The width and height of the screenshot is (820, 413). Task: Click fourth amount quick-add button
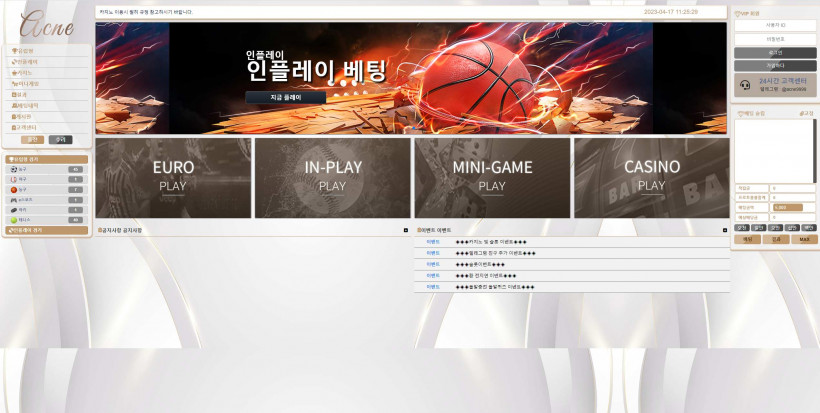pyautogui.click(x=792, y=228)
